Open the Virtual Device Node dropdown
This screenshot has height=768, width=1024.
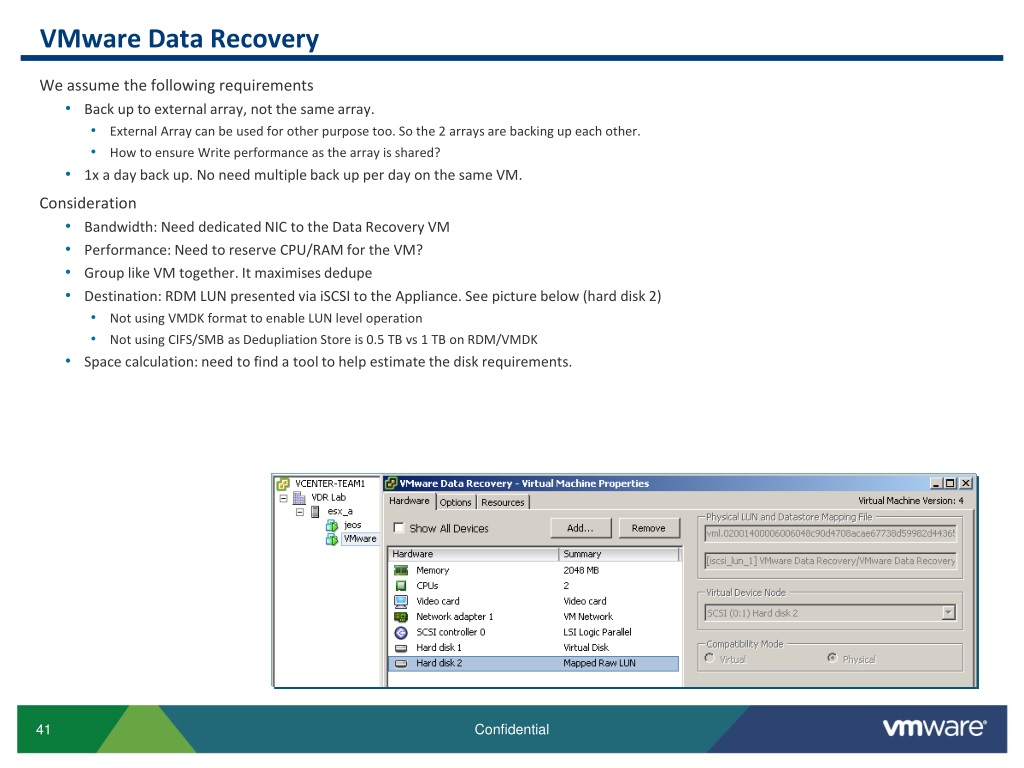[948, 613]
